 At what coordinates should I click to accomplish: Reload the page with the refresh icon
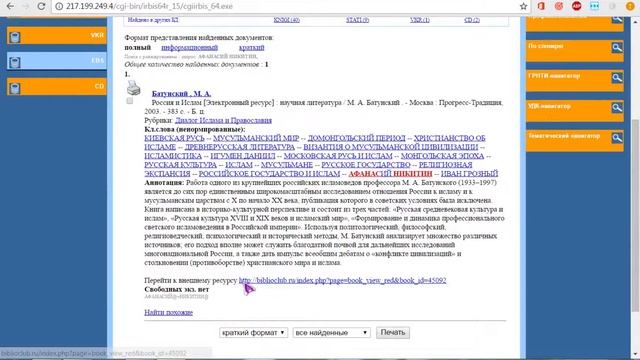41,6
